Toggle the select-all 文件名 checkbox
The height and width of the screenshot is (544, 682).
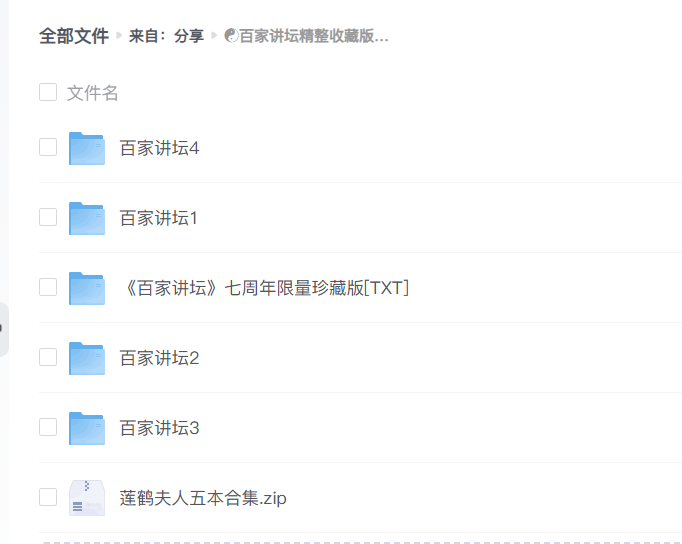48,93
